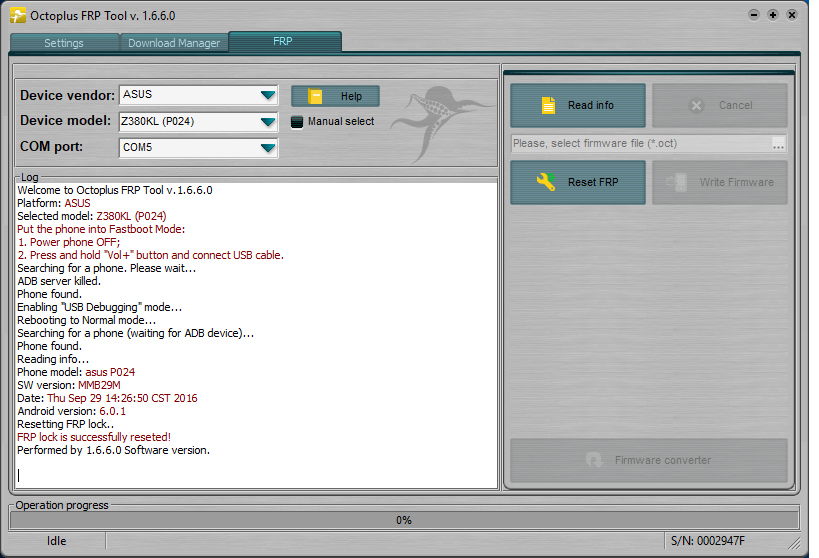
Task: Click log line 'Date: Thu Sep 29 14:26:50 CST 2016'
Action: (108, 398)
